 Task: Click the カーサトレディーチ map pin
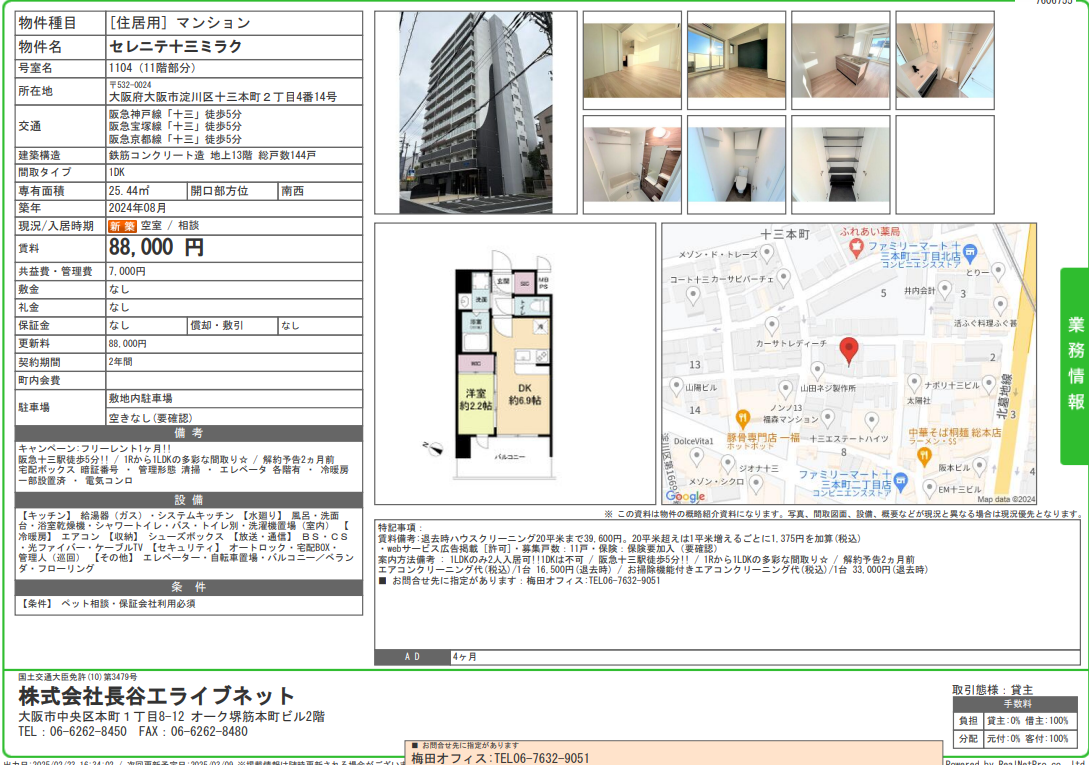click(x=771, y=326)
